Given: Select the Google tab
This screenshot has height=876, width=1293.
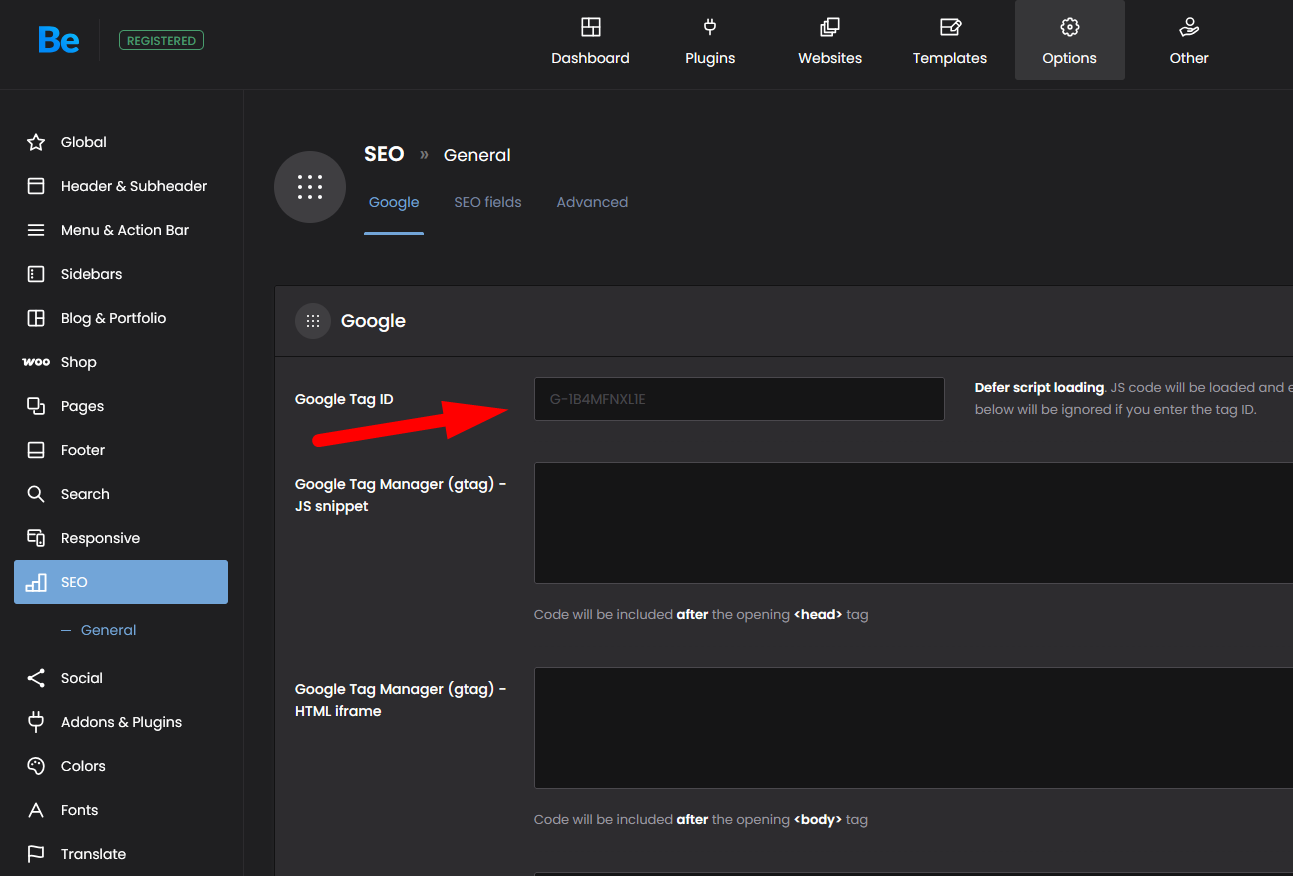Looking at the screenshot, I should [x=394, y=202].
